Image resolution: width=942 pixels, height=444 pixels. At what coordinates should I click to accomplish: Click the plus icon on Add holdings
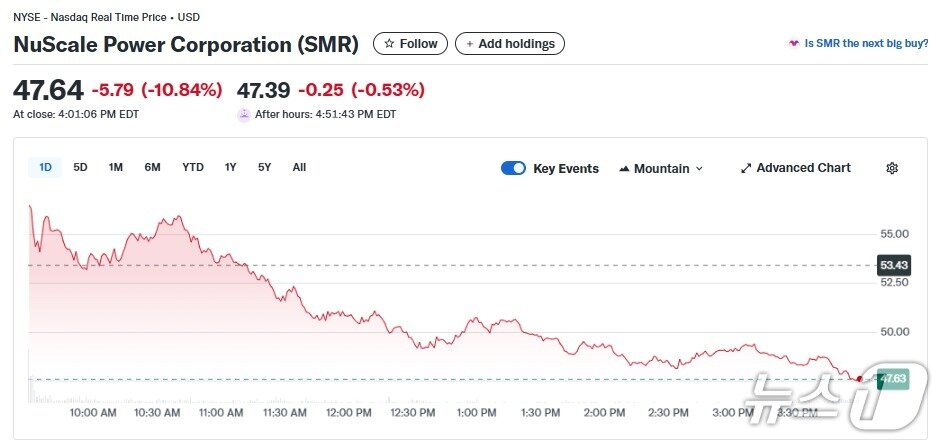[470, 44]
